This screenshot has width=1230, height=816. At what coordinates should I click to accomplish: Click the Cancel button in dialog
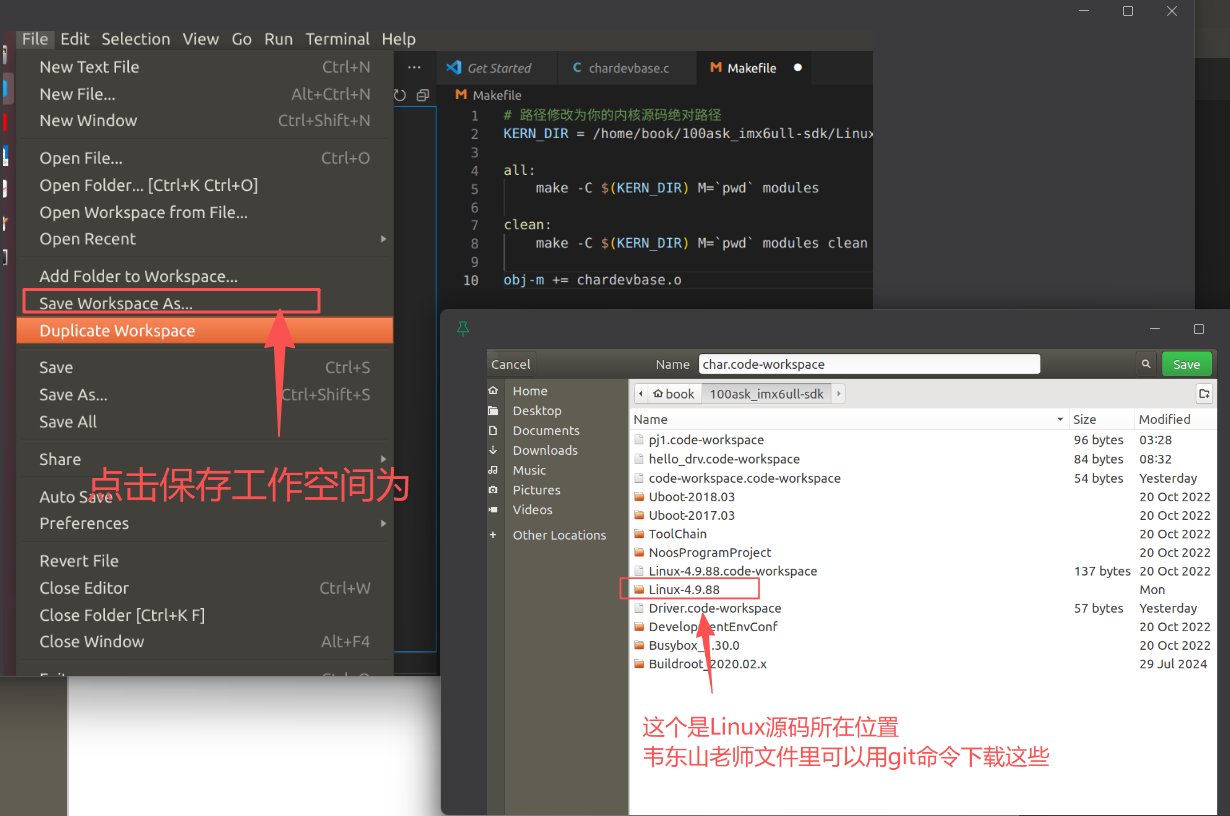coord(511,364)
